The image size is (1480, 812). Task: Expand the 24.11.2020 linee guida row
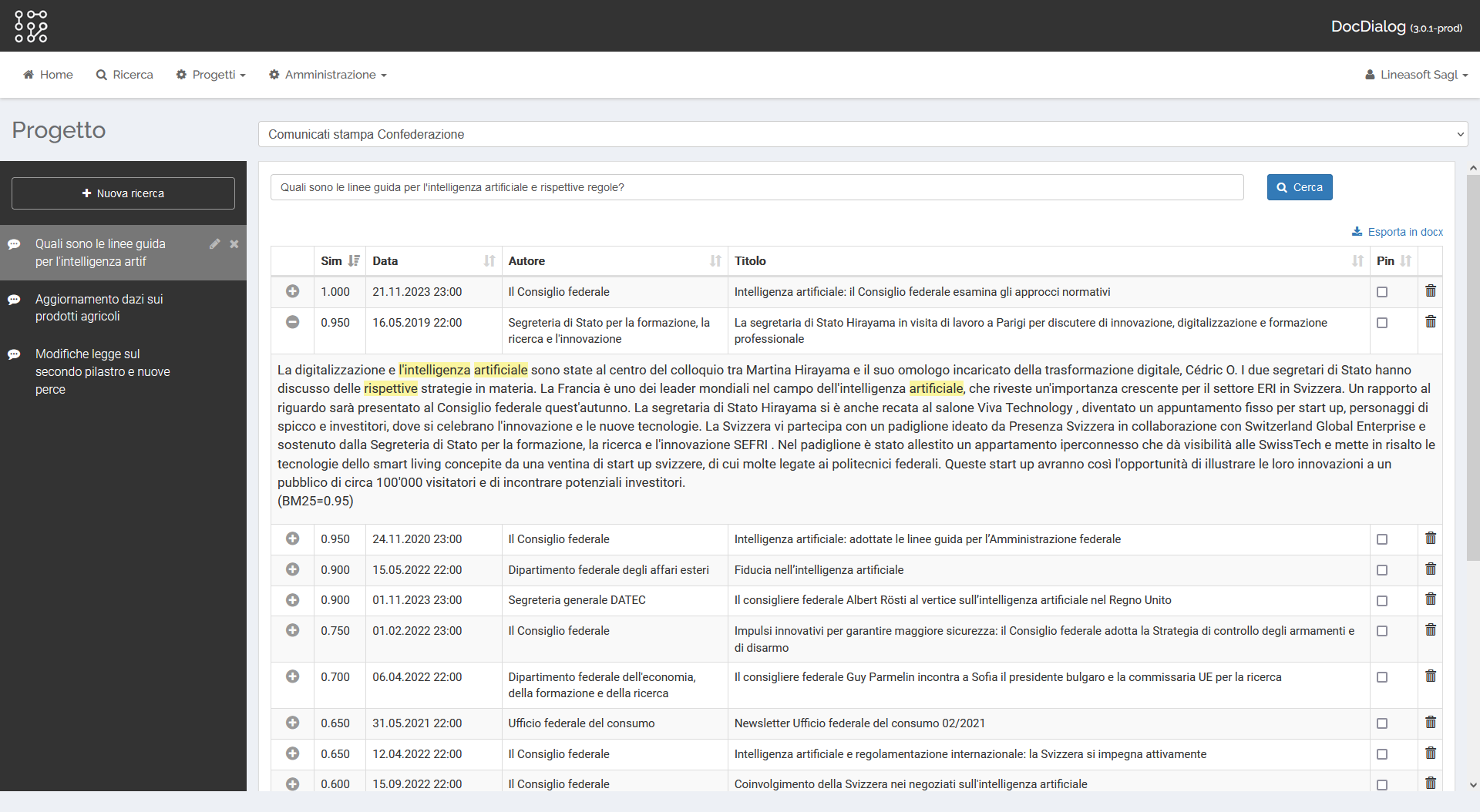[293, 539]
